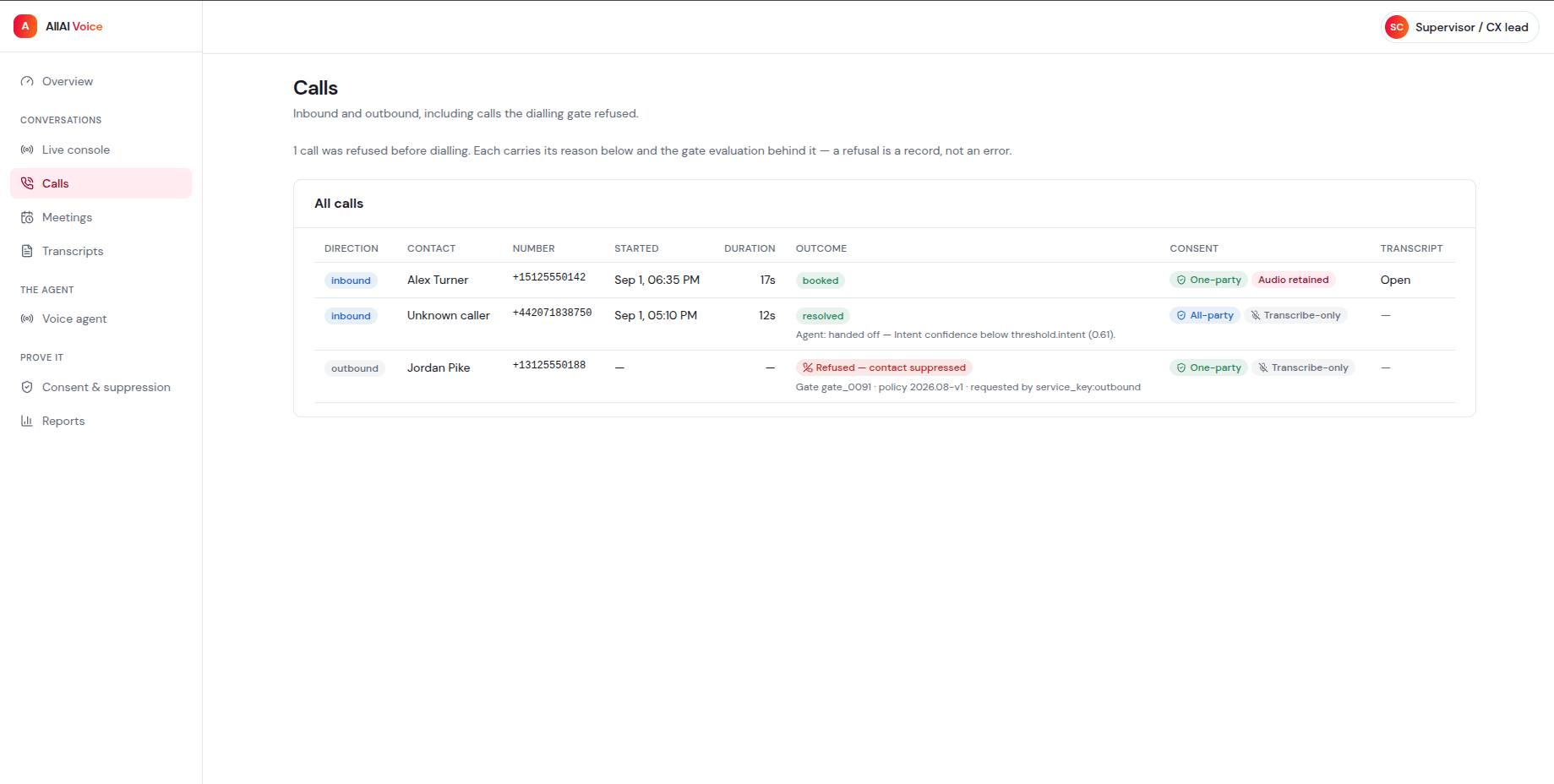Open Voice agent settings
Viewport: 1554px width, 784px height.
pos(101,318)
